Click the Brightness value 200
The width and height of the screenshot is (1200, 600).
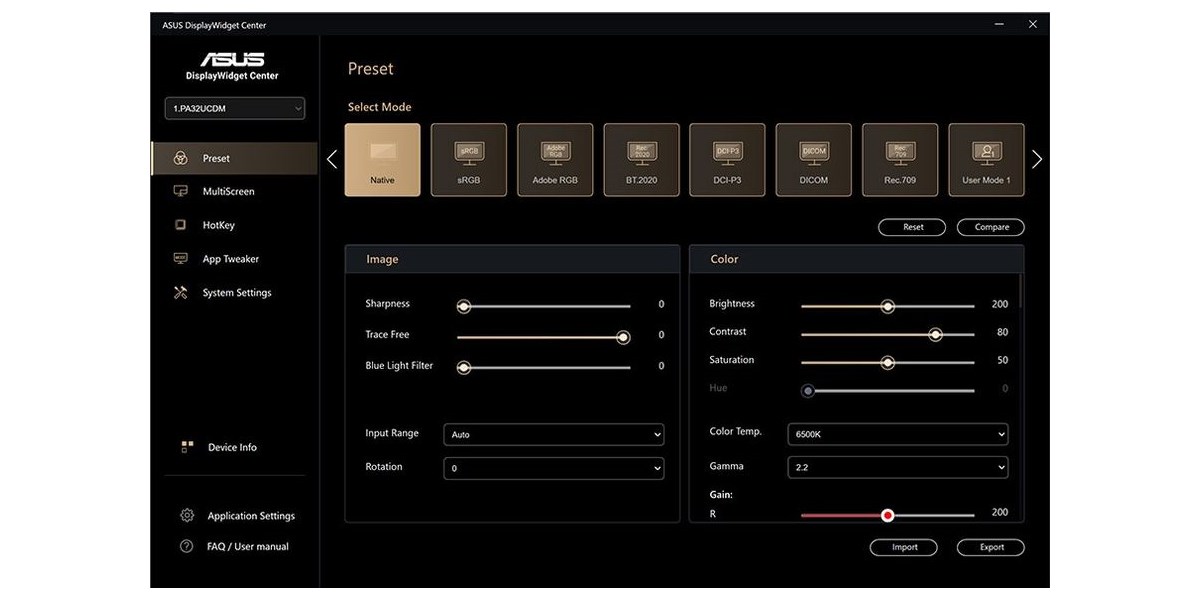pos(1000,304)
